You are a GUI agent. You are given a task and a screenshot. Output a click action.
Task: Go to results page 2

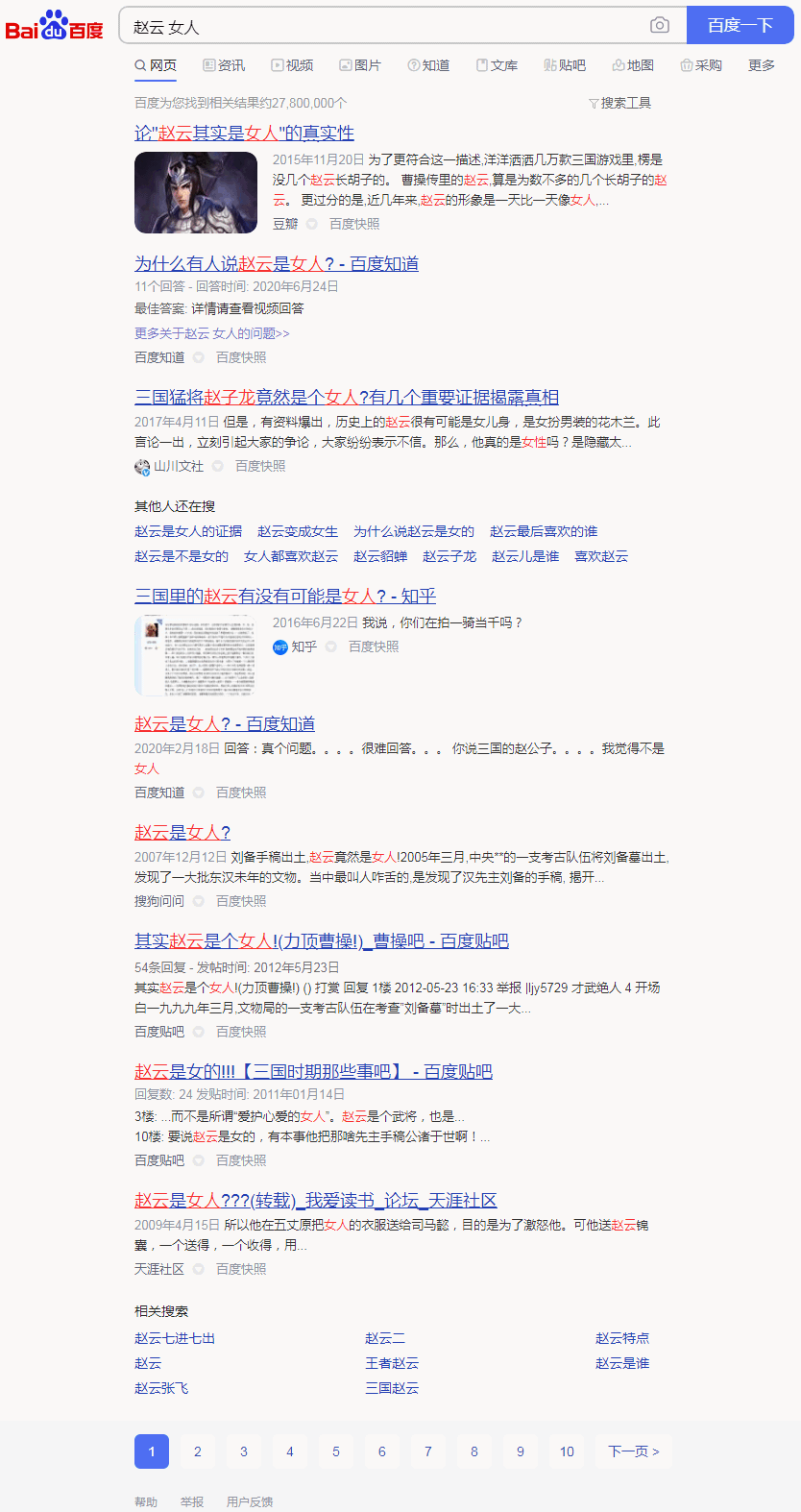pos(198,1451)
